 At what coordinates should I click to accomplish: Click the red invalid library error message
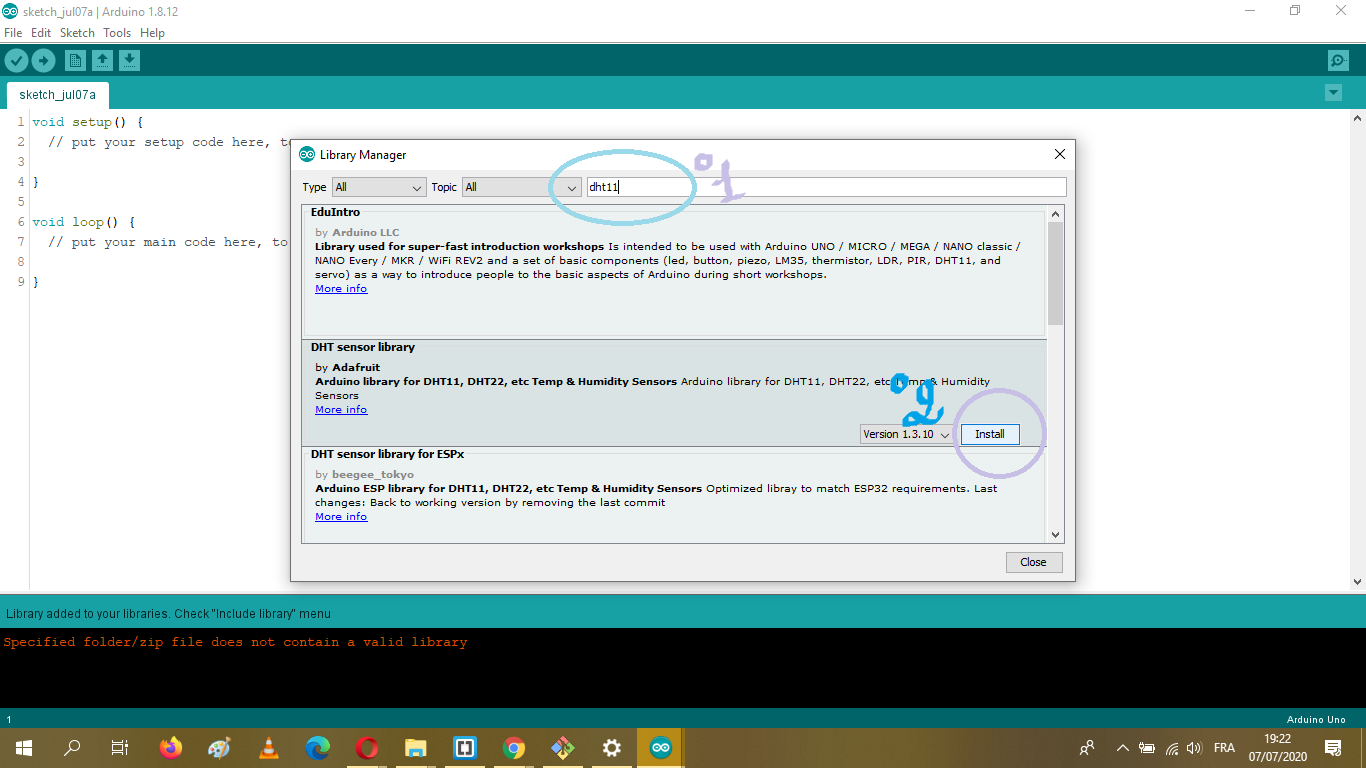tap(235, 642)
